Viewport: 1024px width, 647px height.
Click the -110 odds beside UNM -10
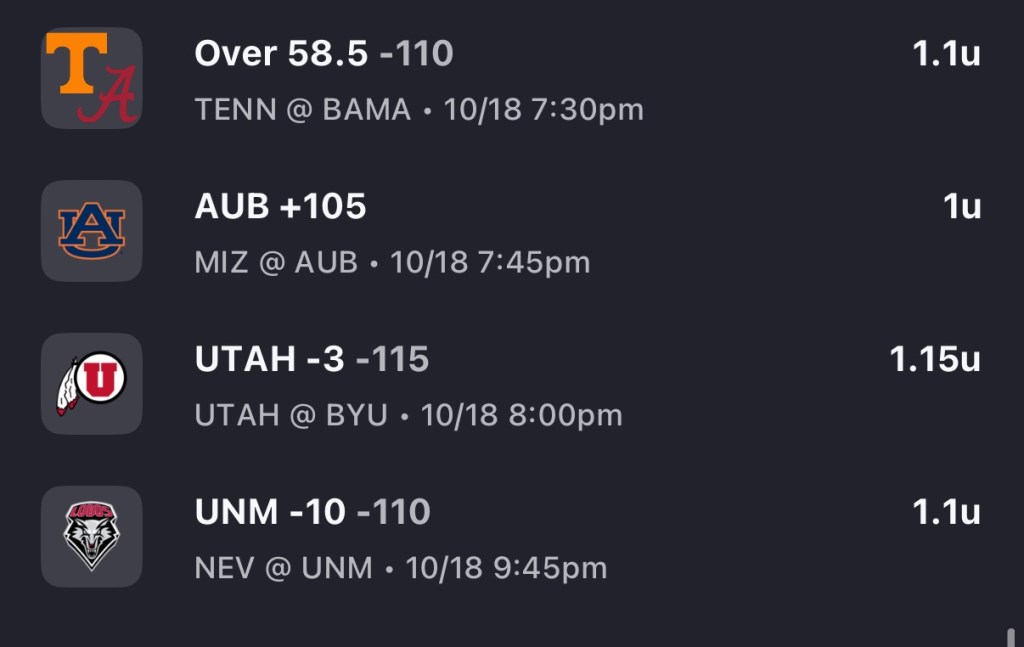[x=393, y=513]
